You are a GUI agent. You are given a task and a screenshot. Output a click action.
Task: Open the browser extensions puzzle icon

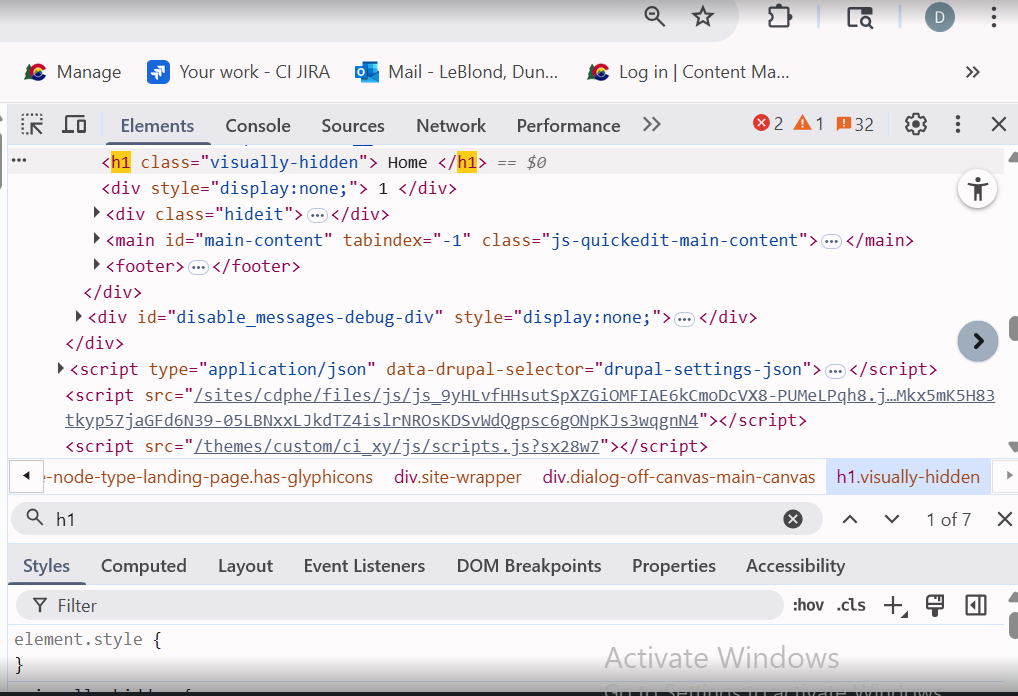[779, 17]
